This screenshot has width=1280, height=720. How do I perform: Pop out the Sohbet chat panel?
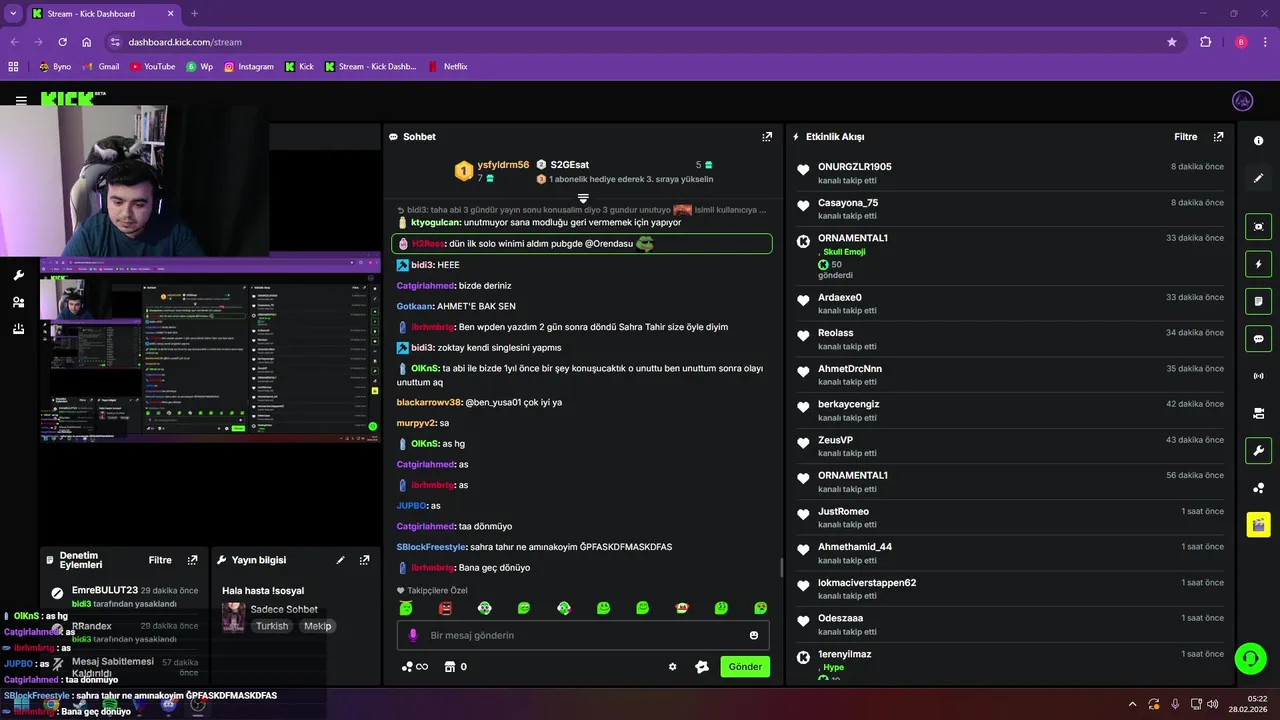tap(767, 137)
